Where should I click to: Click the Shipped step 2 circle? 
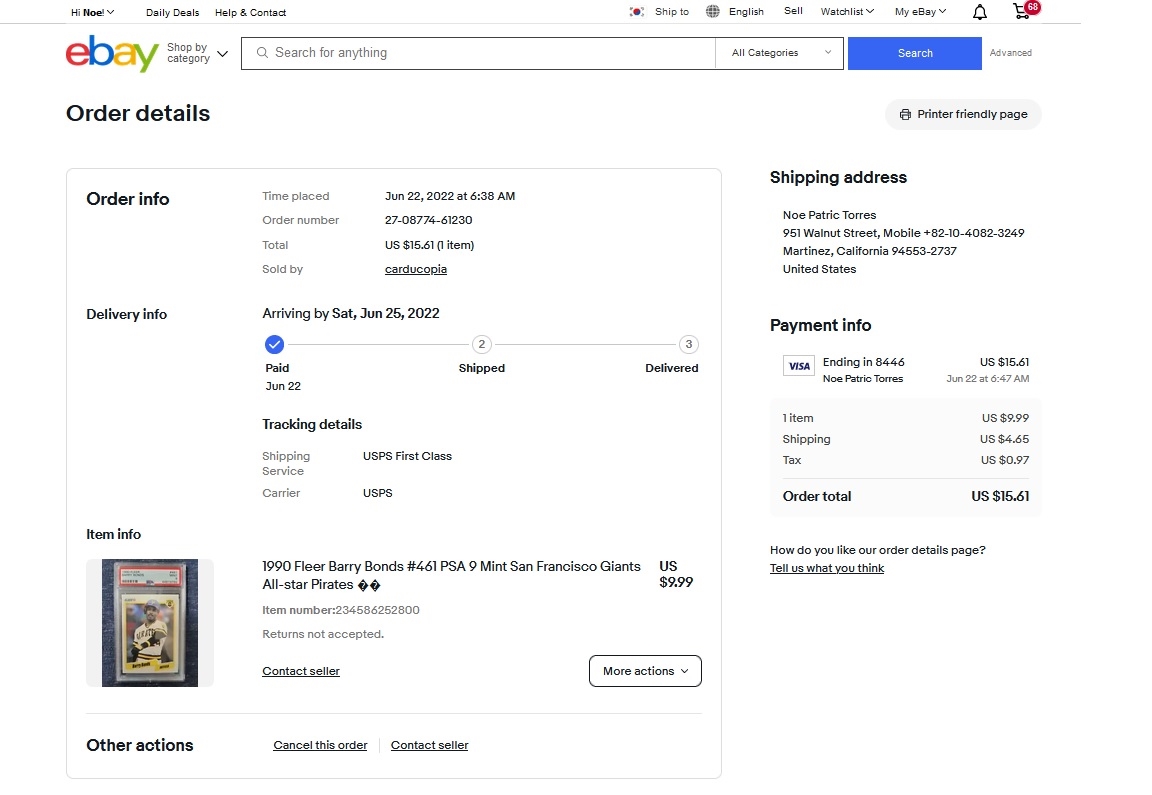click(482, 344)
